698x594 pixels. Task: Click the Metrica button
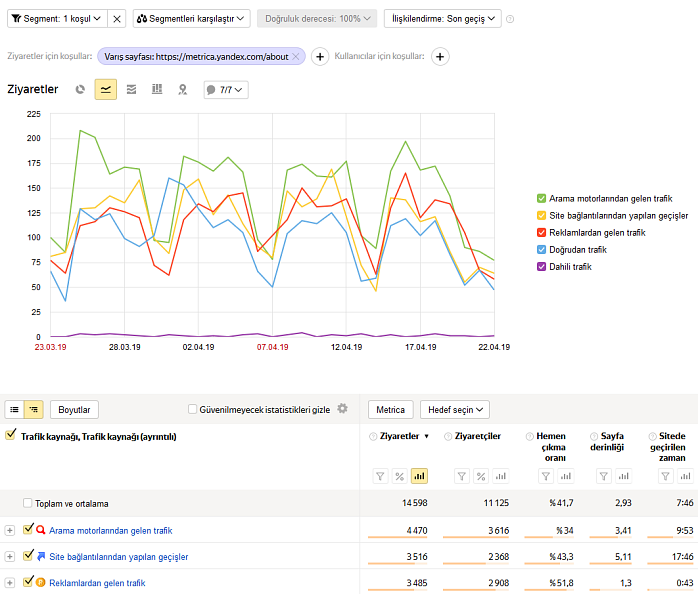390,410
